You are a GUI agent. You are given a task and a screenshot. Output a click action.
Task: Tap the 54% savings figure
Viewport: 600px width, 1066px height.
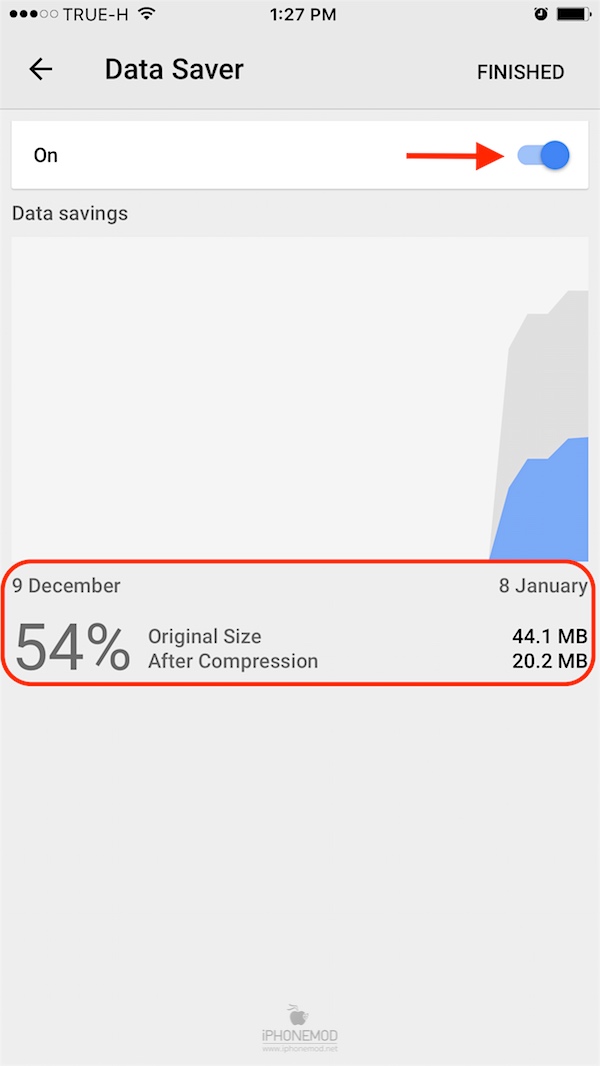pos(72,648)
